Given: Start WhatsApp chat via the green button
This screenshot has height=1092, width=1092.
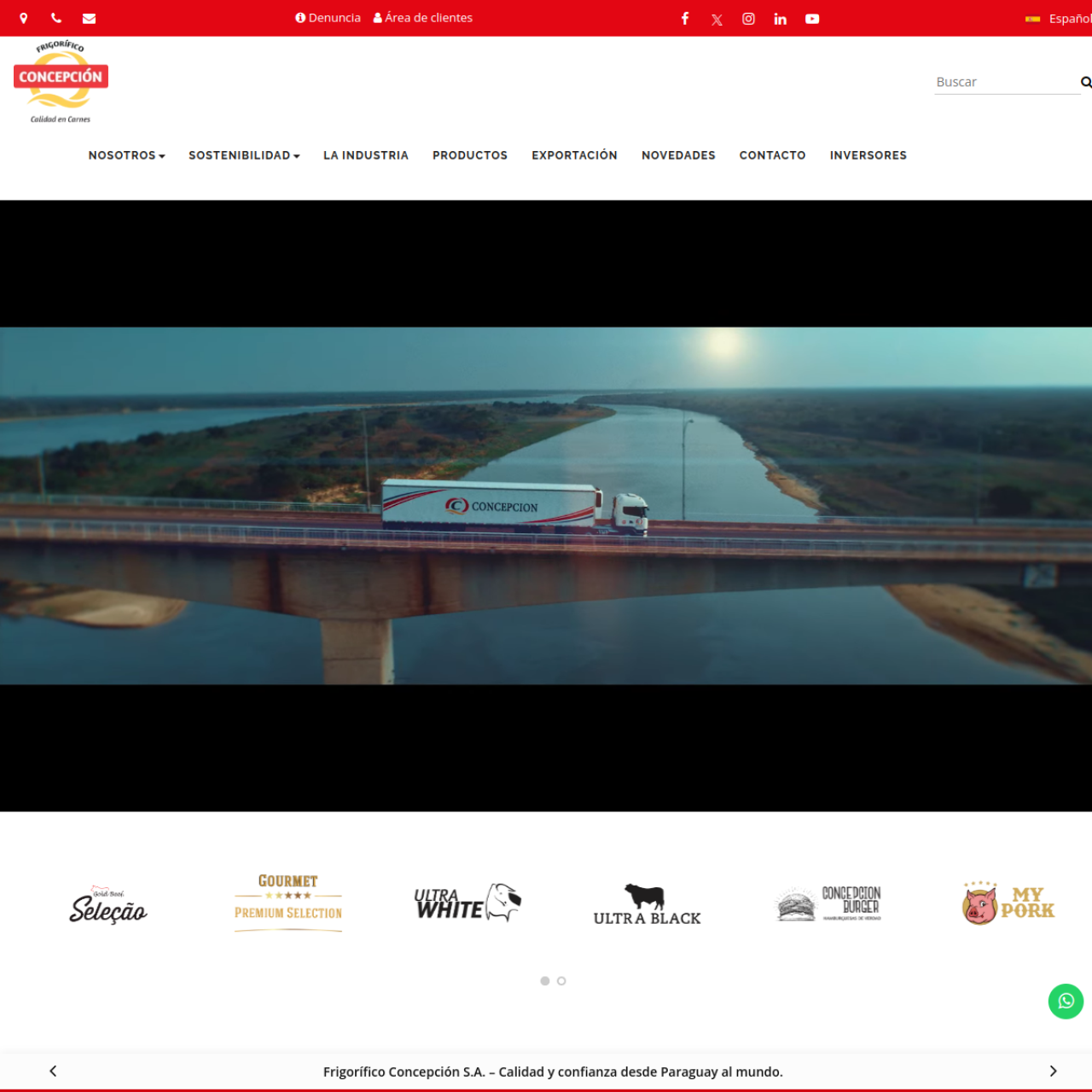Looking at the screenshot, I should [1066, 1001].
